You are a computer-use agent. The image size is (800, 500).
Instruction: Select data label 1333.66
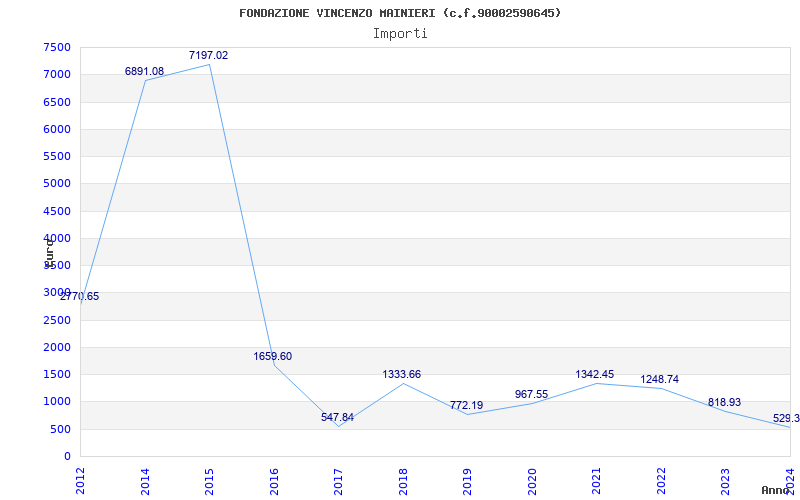[x=402, y=374]
